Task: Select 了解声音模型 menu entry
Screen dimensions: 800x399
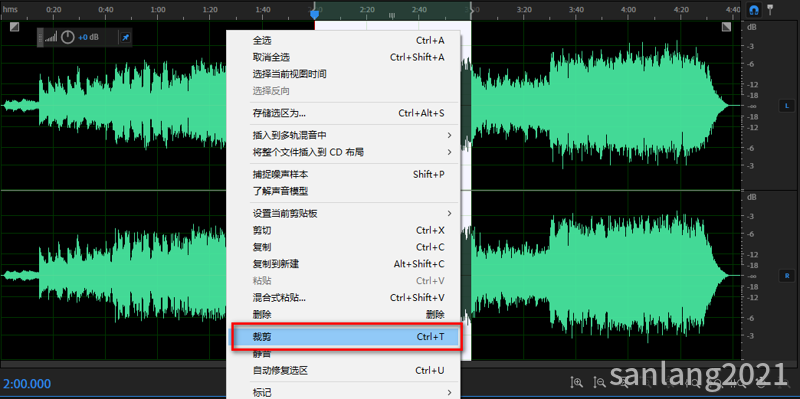Action: [343, 191]
